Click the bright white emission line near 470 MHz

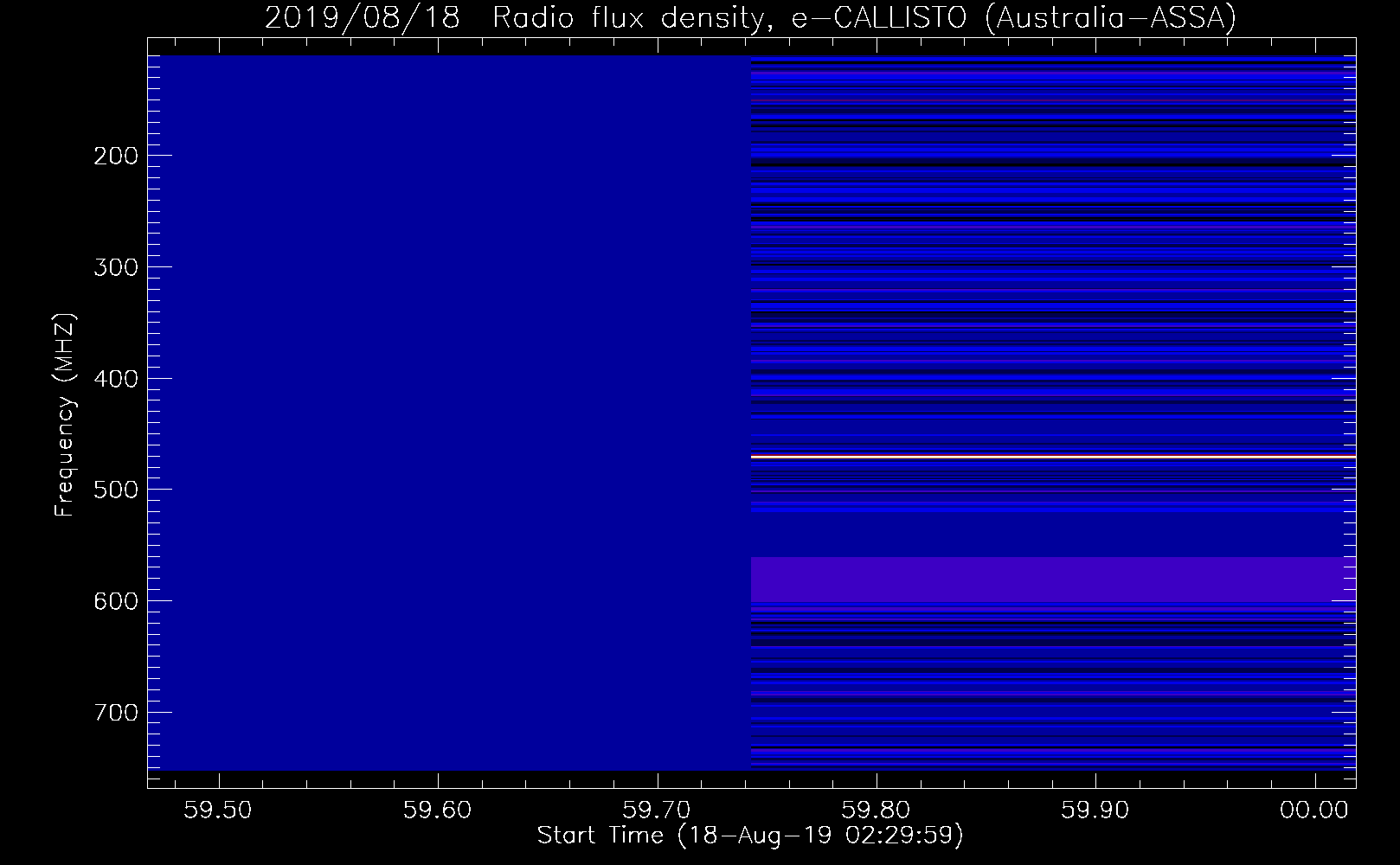[x=1053, y=456]
